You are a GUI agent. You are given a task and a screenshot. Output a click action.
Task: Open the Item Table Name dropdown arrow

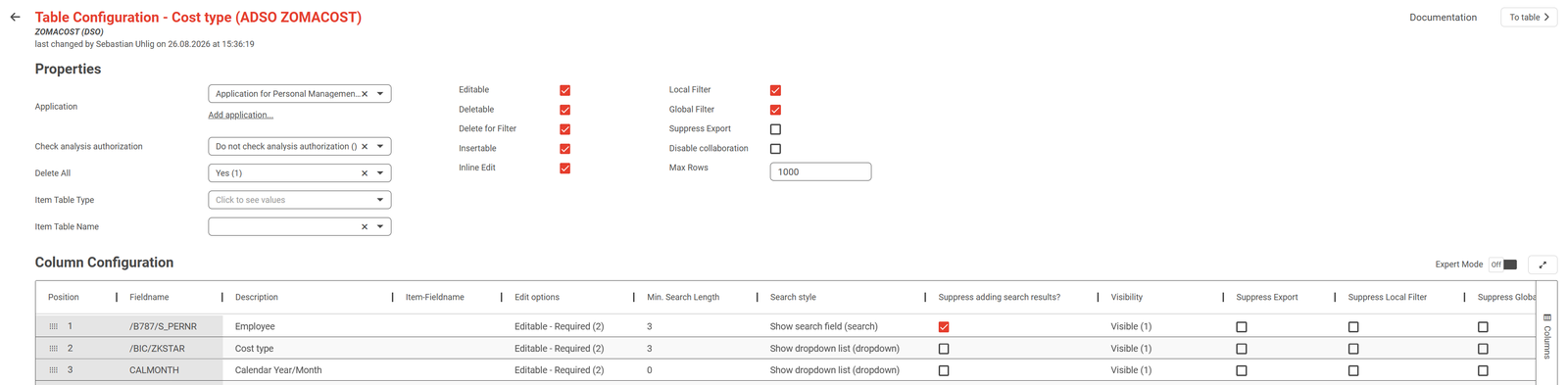[380, 226]
